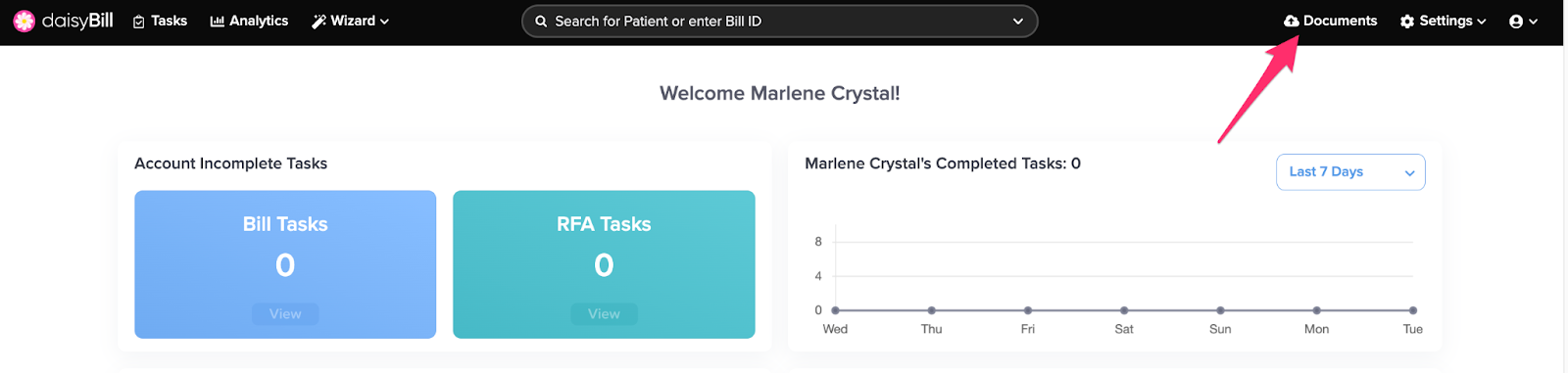1568x373 pixels.
Task: Click the search magnifier icon
Action: [541, 22]
